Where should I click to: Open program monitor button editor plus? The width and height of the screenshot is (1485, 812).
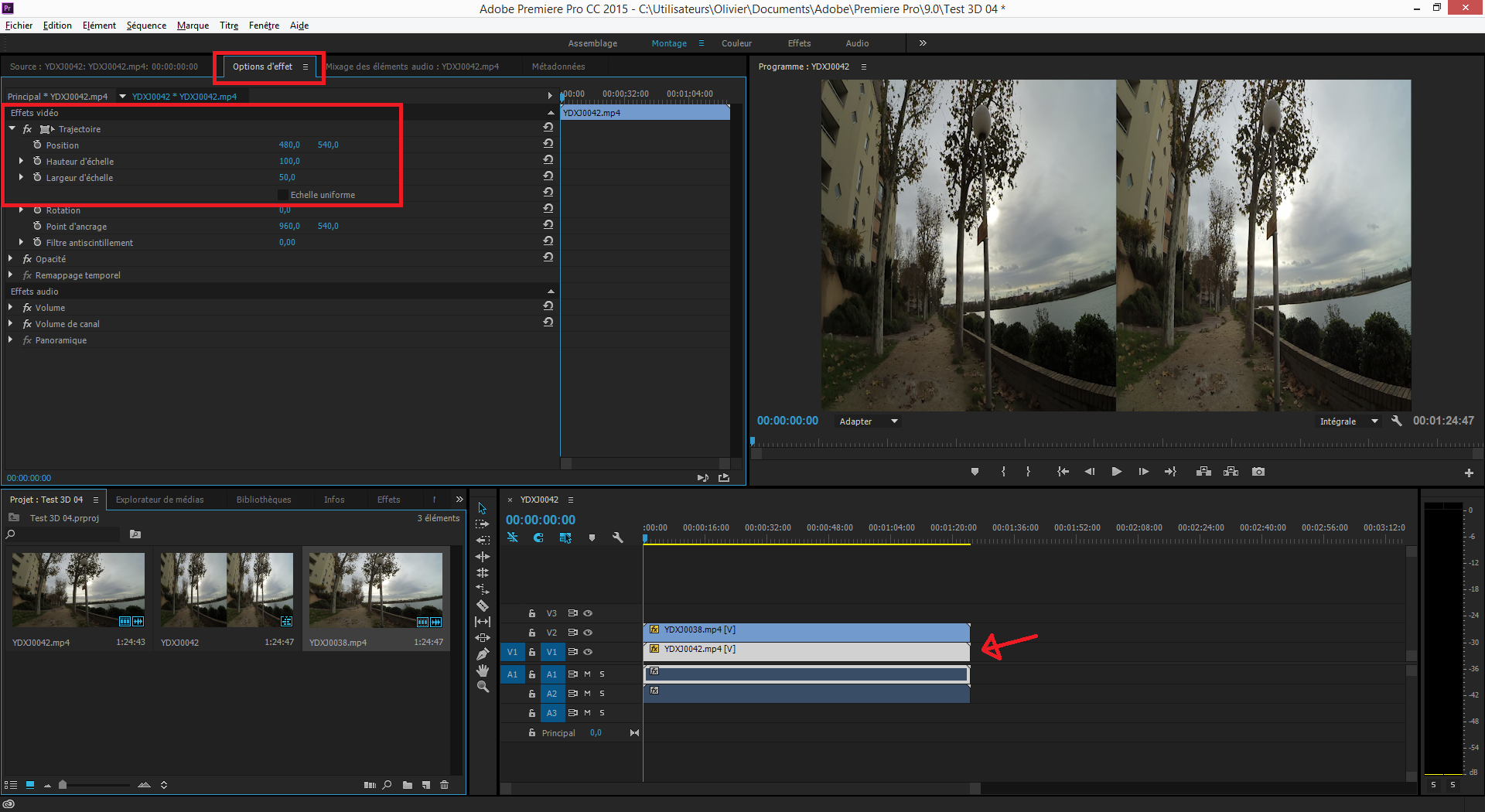1469,473
